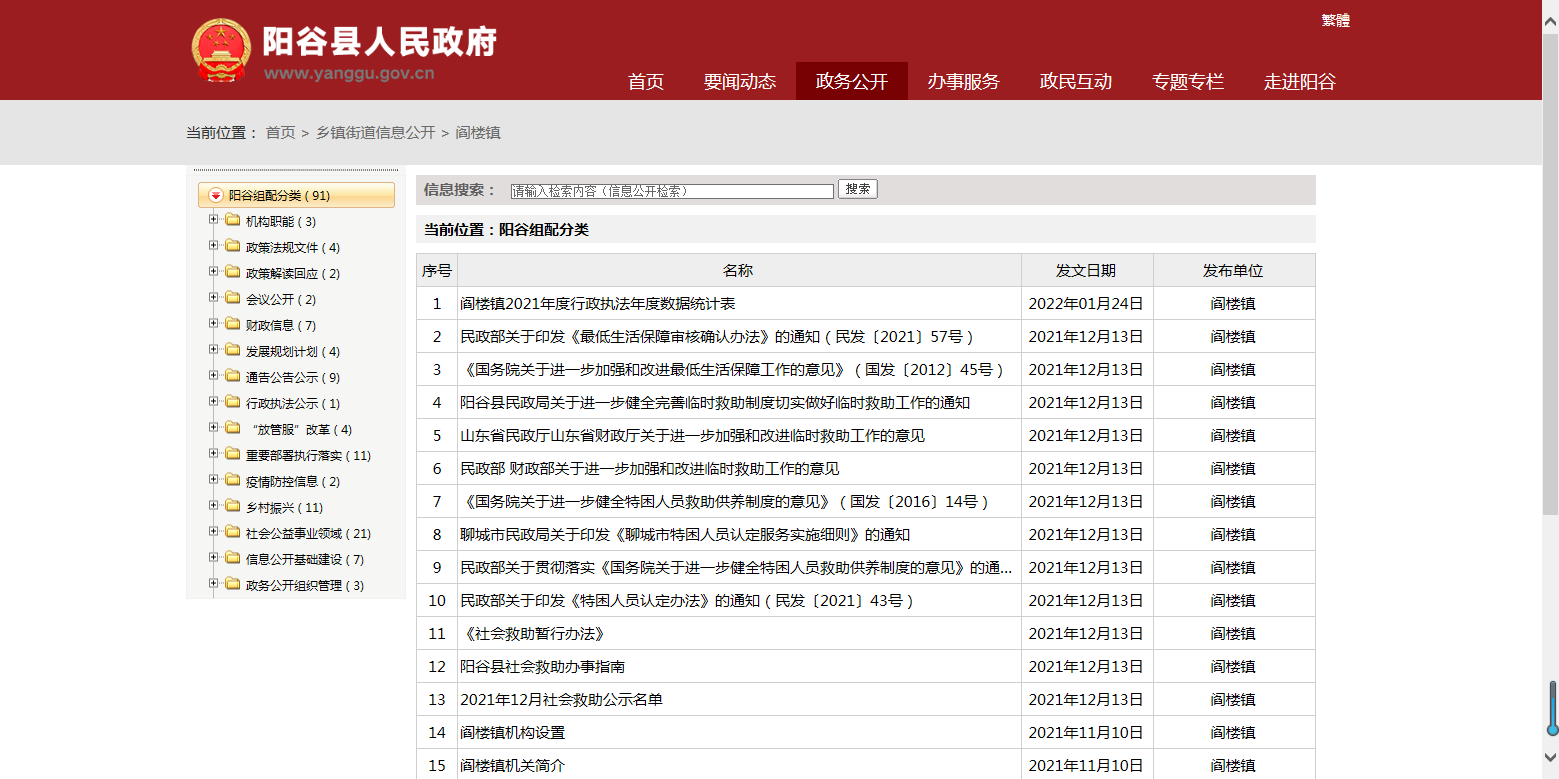Open the 阎楼镇机关简介 entry
The height and width of the screenshot is (779, 1559).
pos(513,766)
